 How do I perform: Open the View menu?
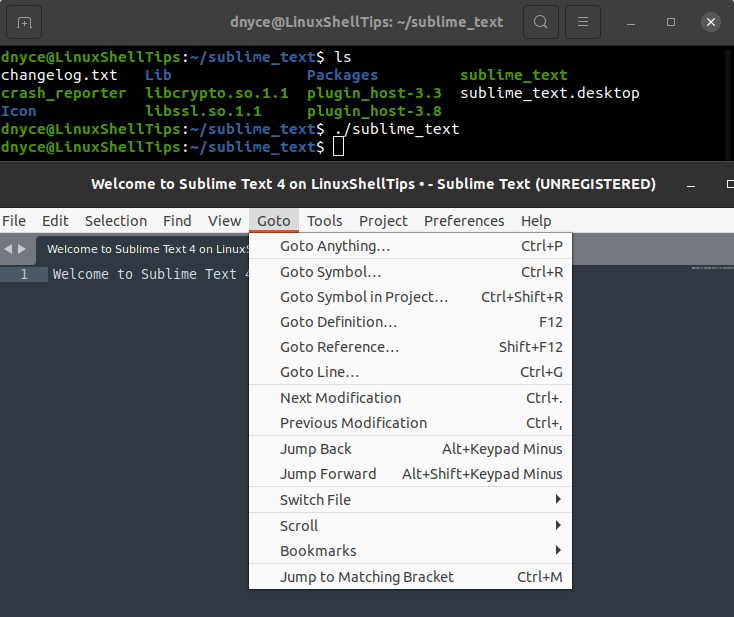pos(225,220)
